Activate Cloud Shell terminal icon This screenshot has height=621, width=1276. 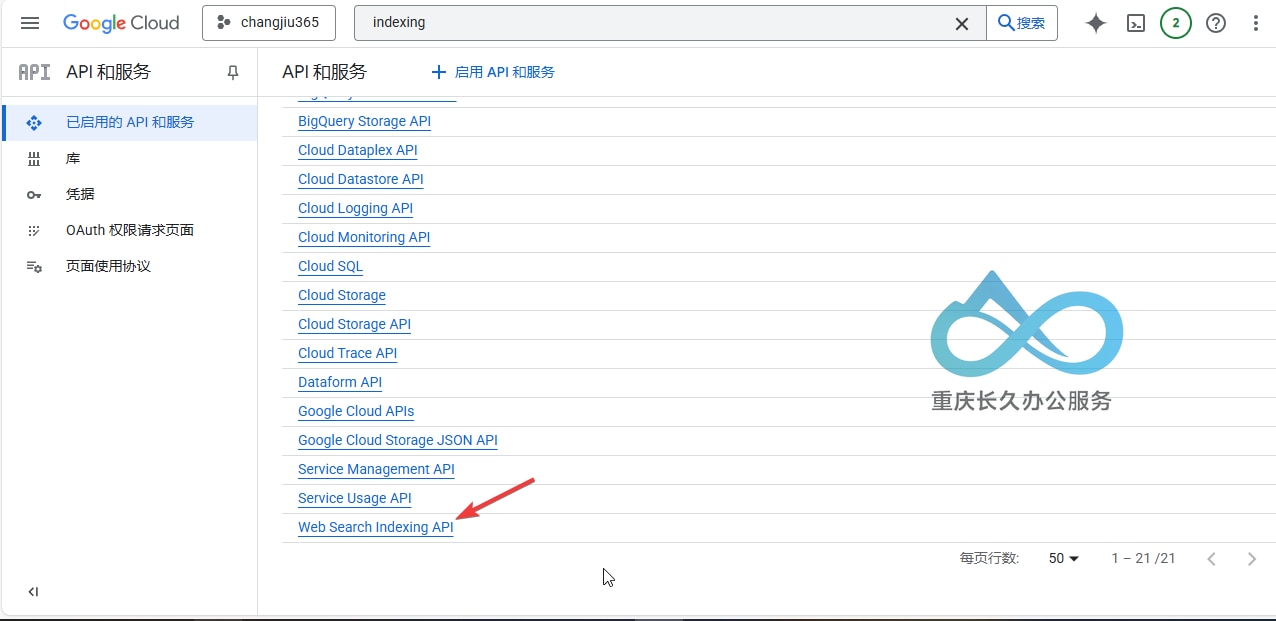click(1136, 23)
